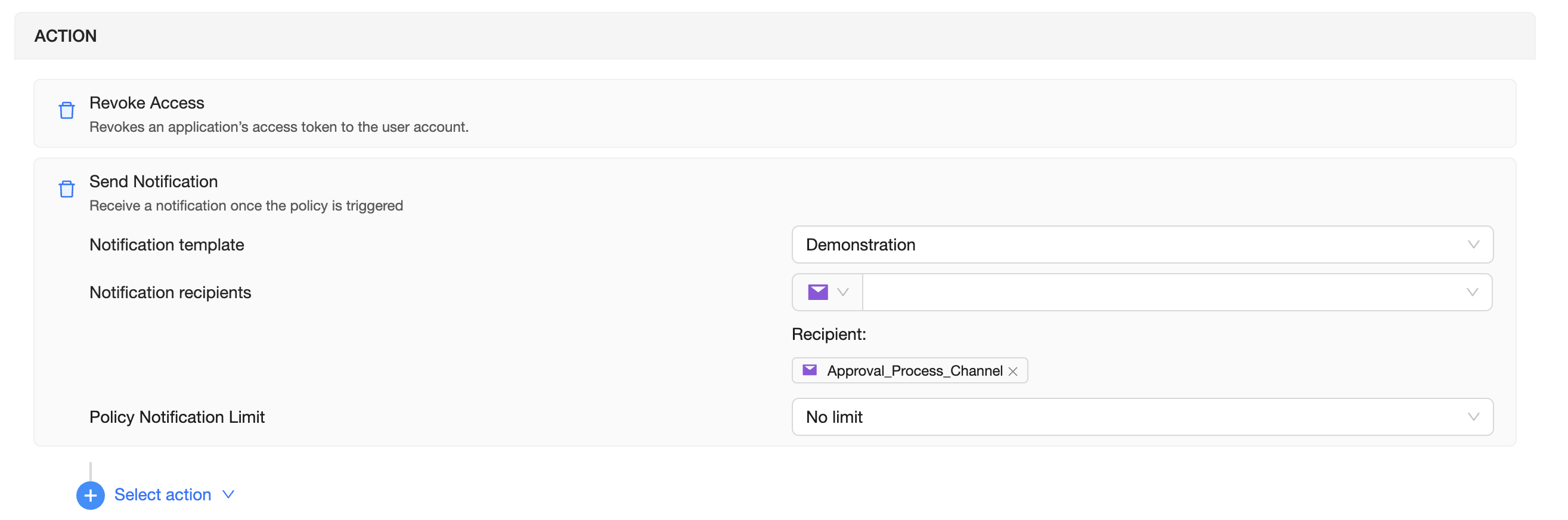Delete the Send Notification action

tap(66, 189)
